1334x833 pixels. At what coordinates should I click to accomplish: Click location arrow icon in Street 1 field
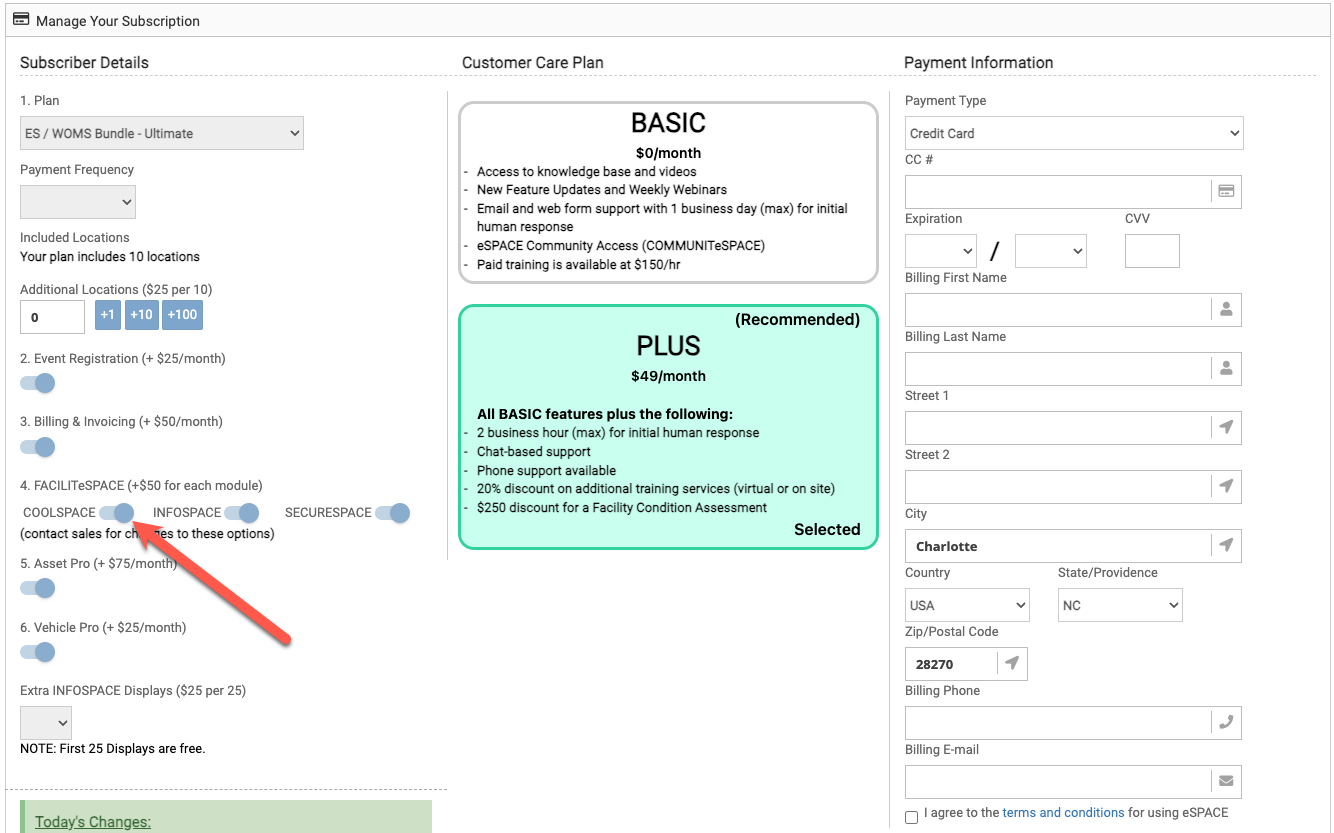(x=1226, y=428)
